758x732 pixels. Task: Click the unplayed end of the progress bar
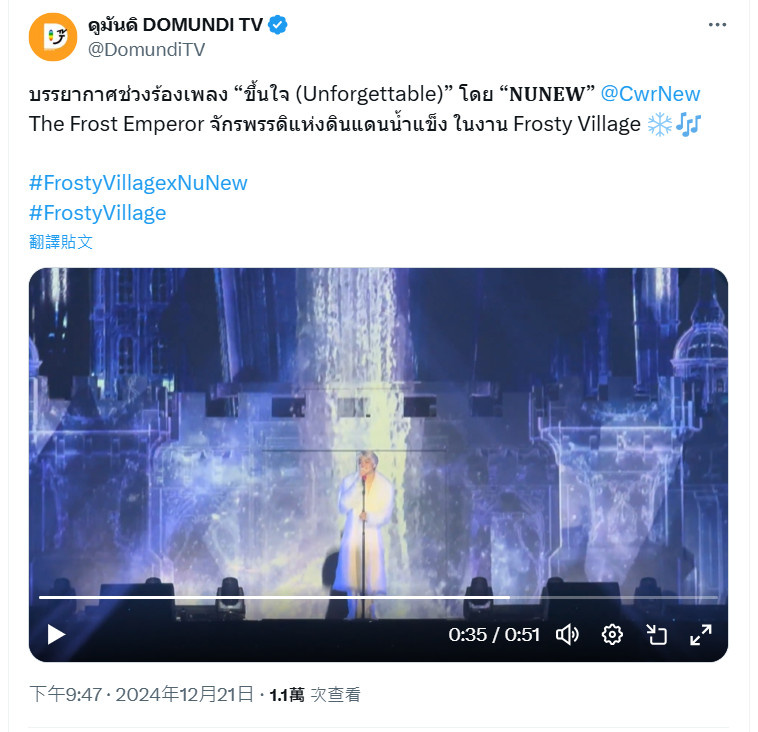[x=614, y=598]
